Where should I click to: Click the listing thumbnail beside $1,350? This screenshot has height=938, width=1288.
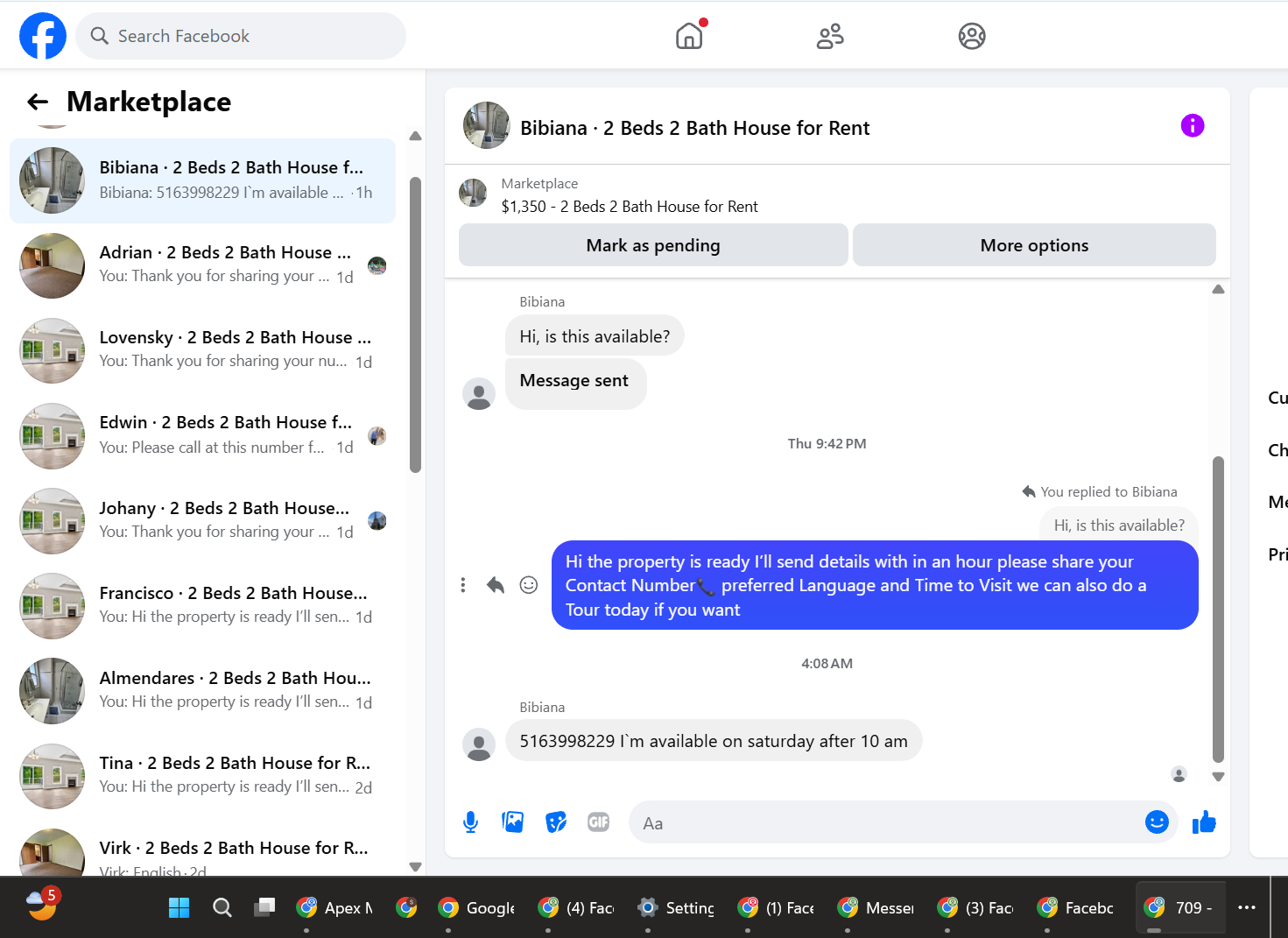point(473,193)
